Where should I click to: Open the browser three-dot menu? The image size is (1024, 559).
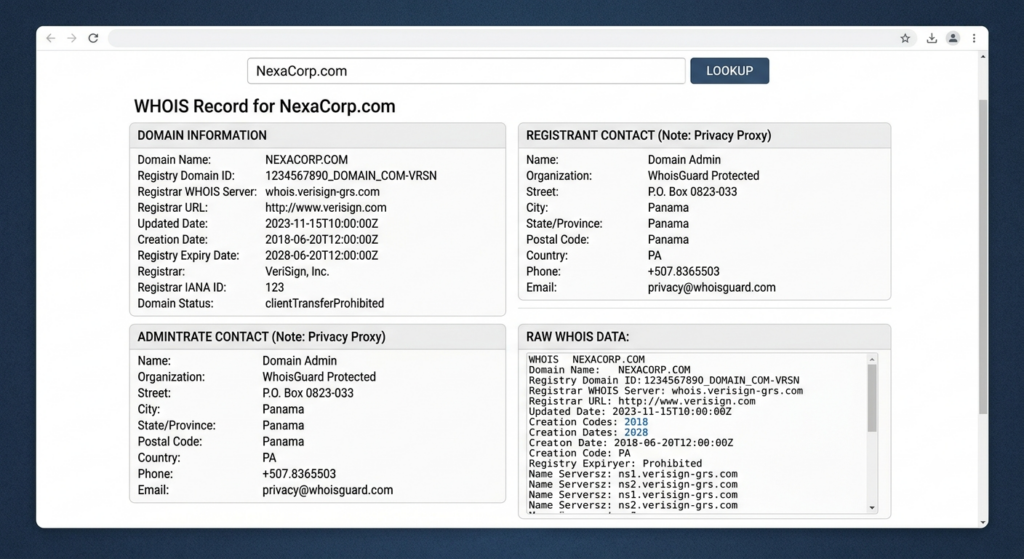974,39
